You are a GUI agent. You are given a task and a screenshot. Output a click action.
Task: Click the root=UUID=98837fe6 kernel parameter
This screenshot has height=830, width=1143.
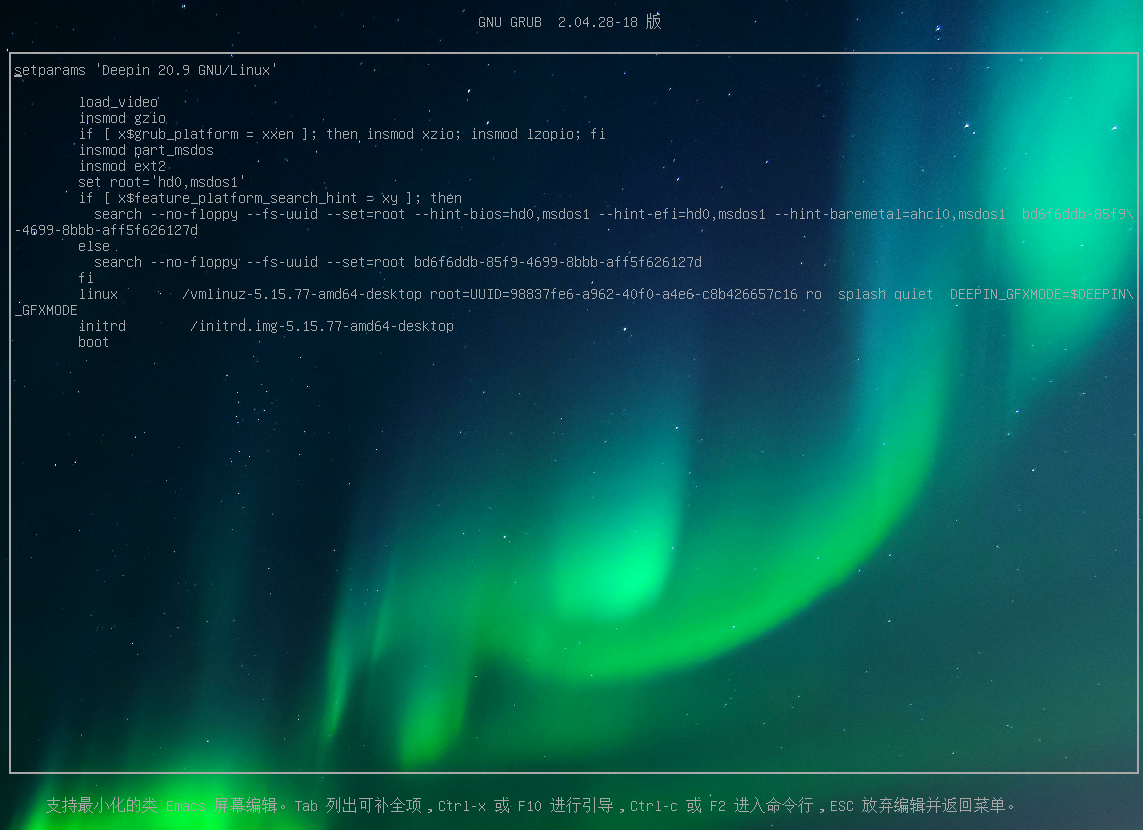(614, 295)
